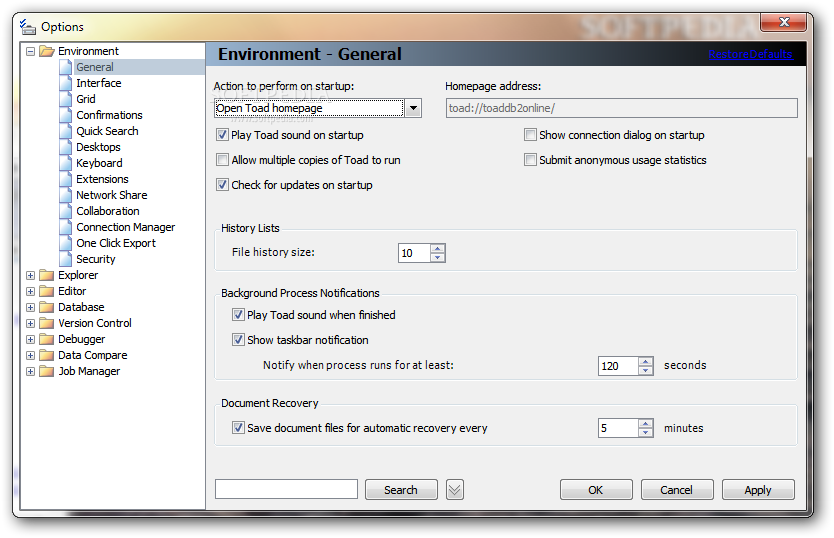Close the Options dialog

783,22
